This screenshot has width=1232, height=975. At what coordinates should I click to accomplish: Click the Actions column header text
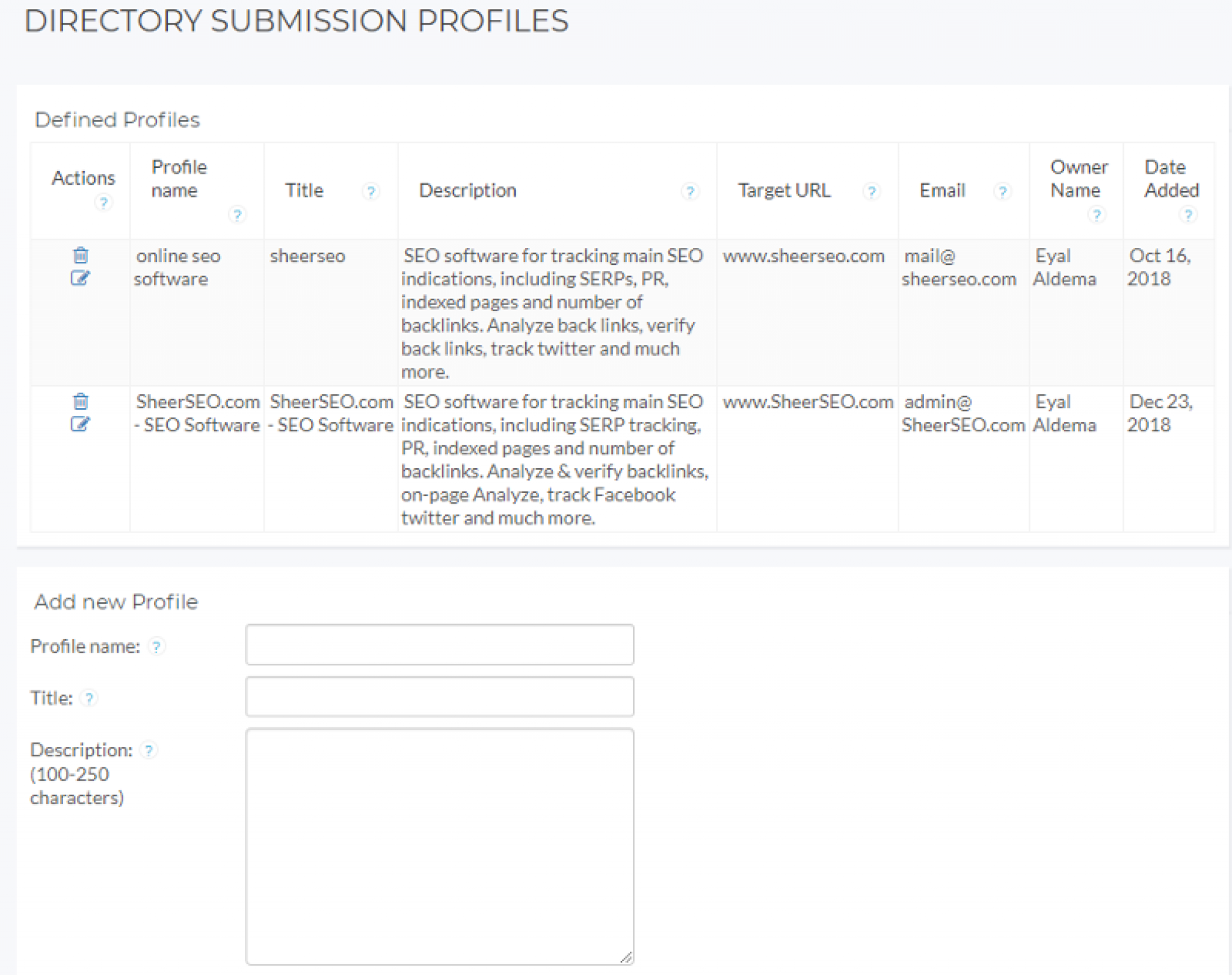pos(83,178)
